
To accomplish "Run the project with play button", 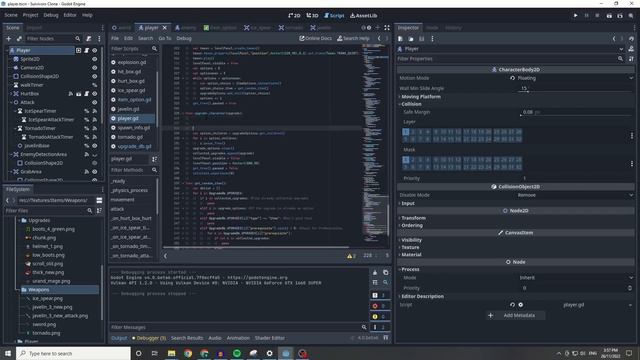I will [576, 16].
